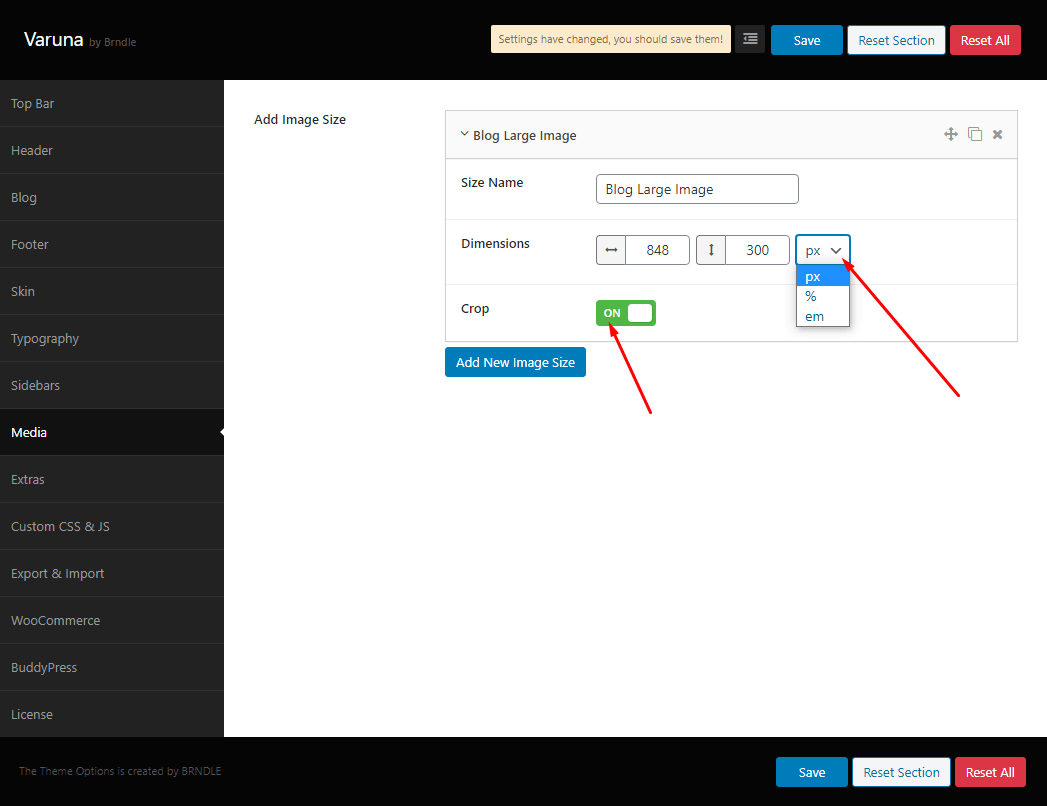Click the Size Name field label
1047x806 pixels.
coord(492,182)
